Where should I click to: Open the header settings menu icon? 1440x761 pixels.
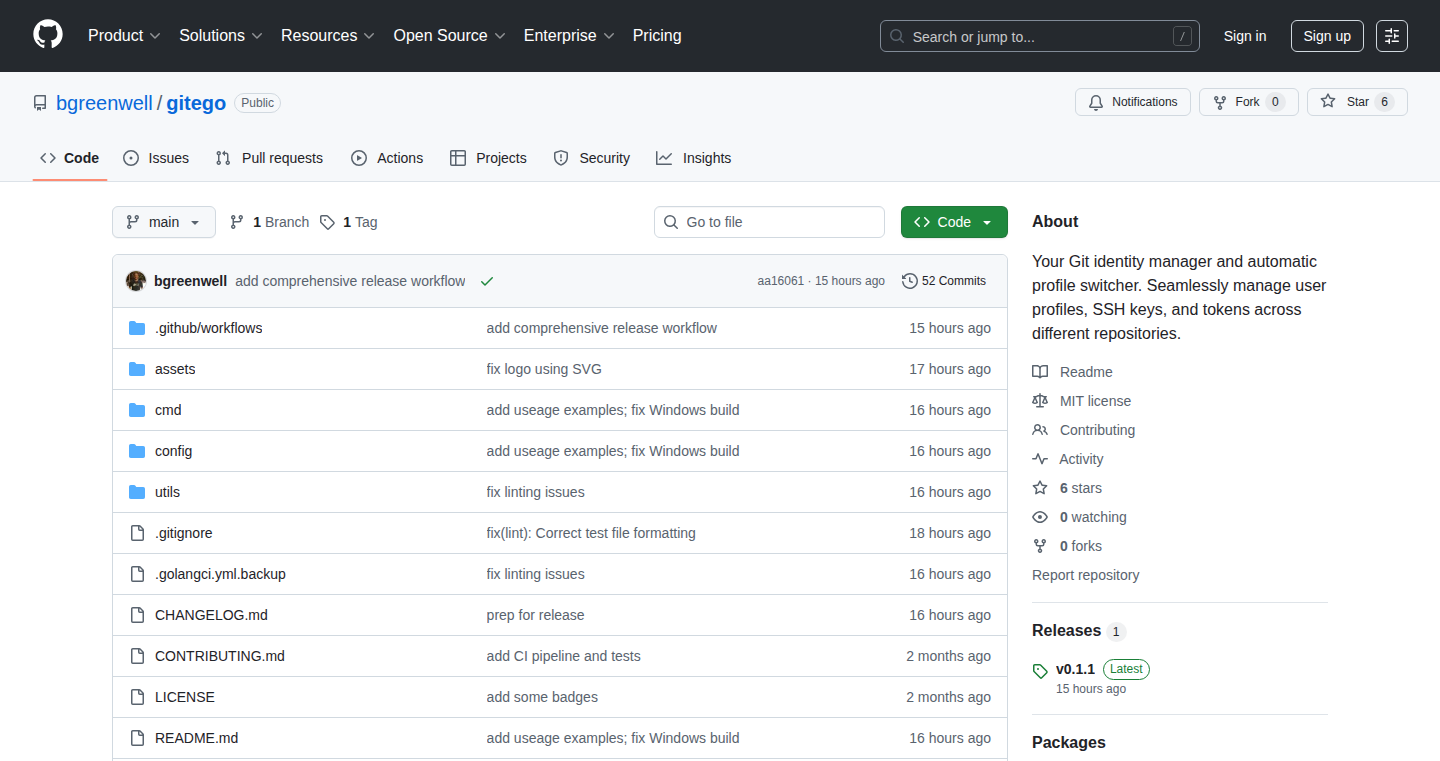pyautogui.click(x=1392, y=36)
